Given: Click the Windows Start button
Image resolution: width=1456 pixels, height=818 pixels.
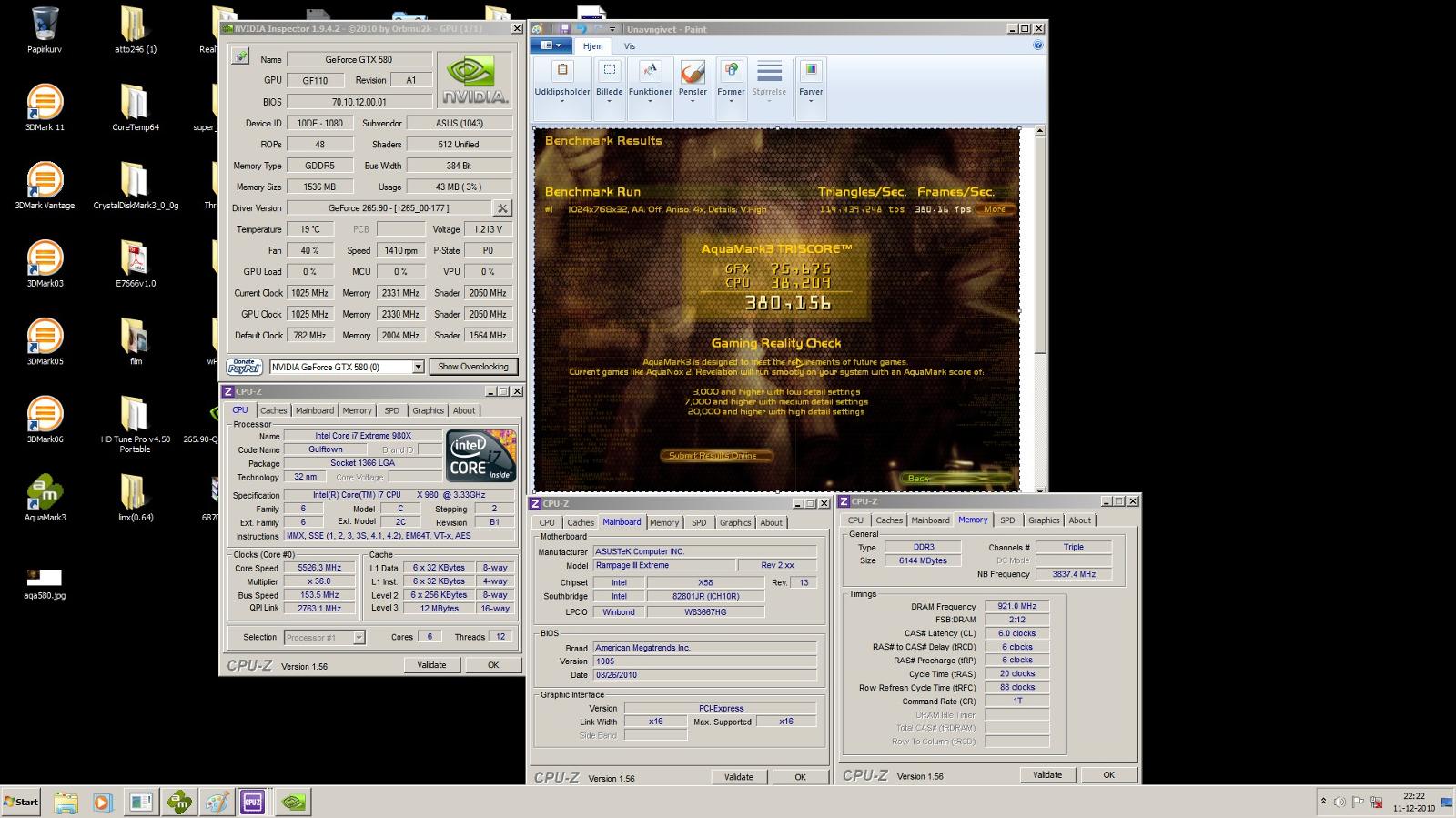Looking at the screenshot, I should coord(21,802).
